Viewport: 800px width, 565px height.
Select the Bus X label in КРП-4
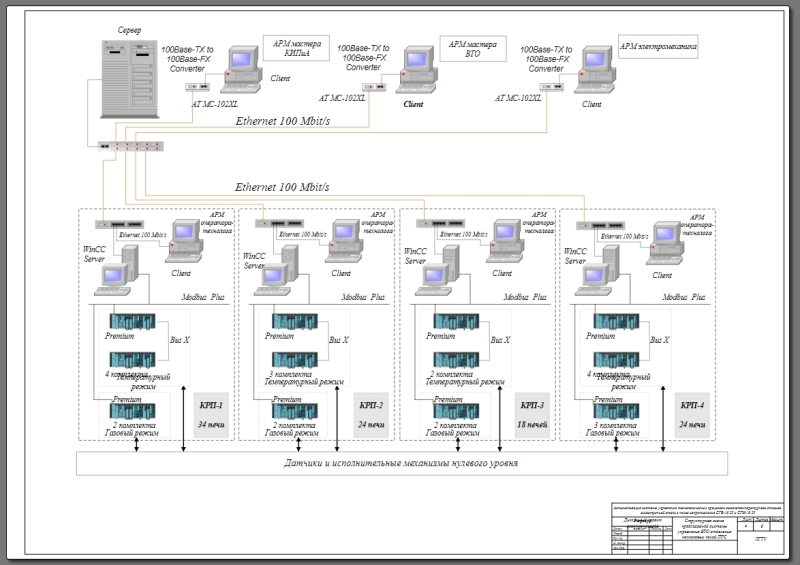(660, 340)
